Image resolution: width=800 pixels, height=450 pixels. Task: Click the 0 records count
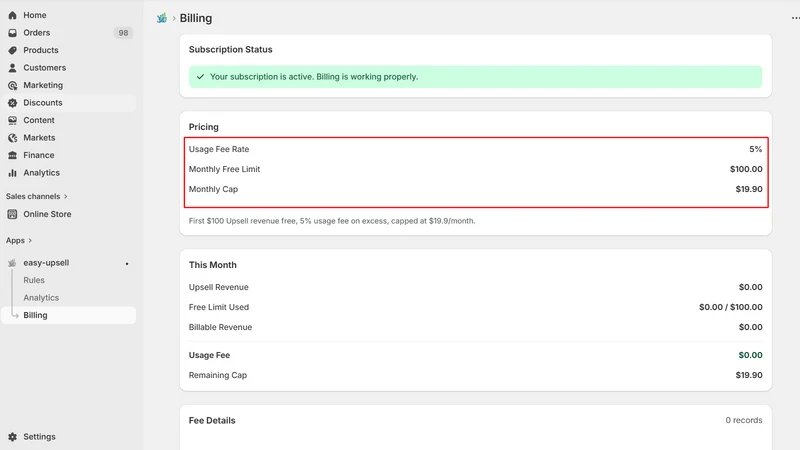744,420
